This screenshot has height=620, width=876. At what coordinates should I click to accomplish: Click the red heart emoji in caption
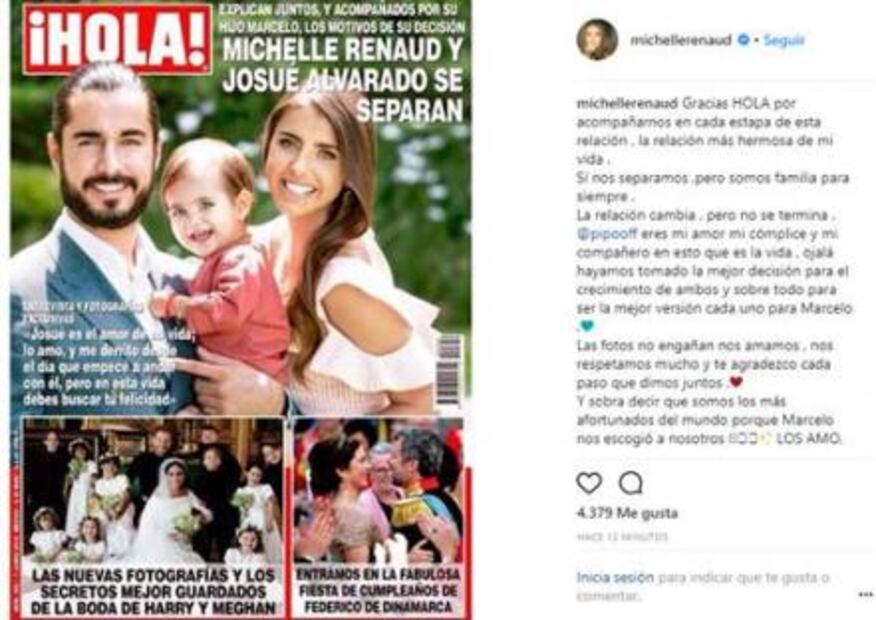point(736,383)
